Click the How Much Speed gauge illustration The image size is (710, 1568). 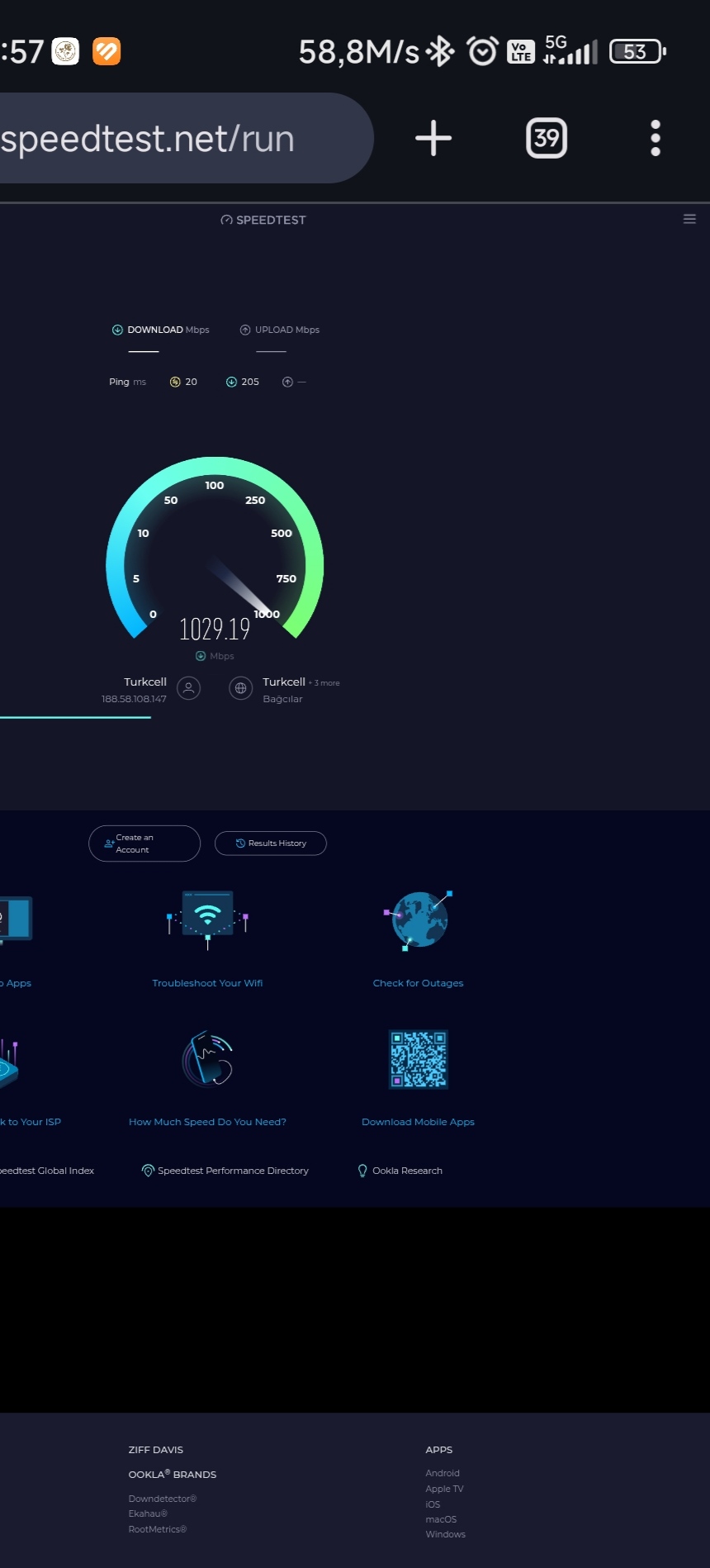[x=207, y=1058]
